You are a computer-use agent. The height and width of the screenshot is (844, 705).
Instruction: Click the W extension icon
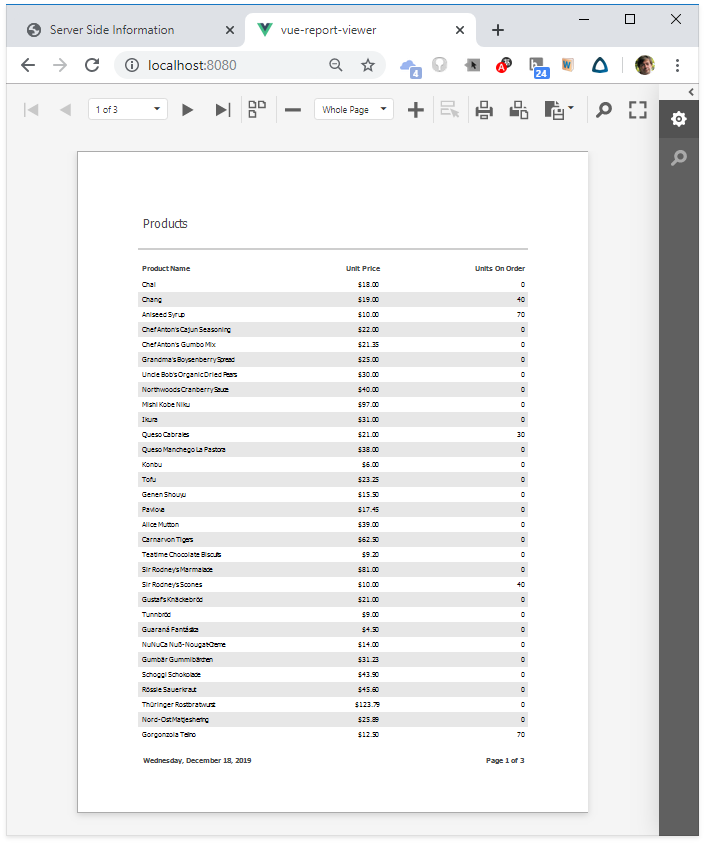(x=567, y=65)
